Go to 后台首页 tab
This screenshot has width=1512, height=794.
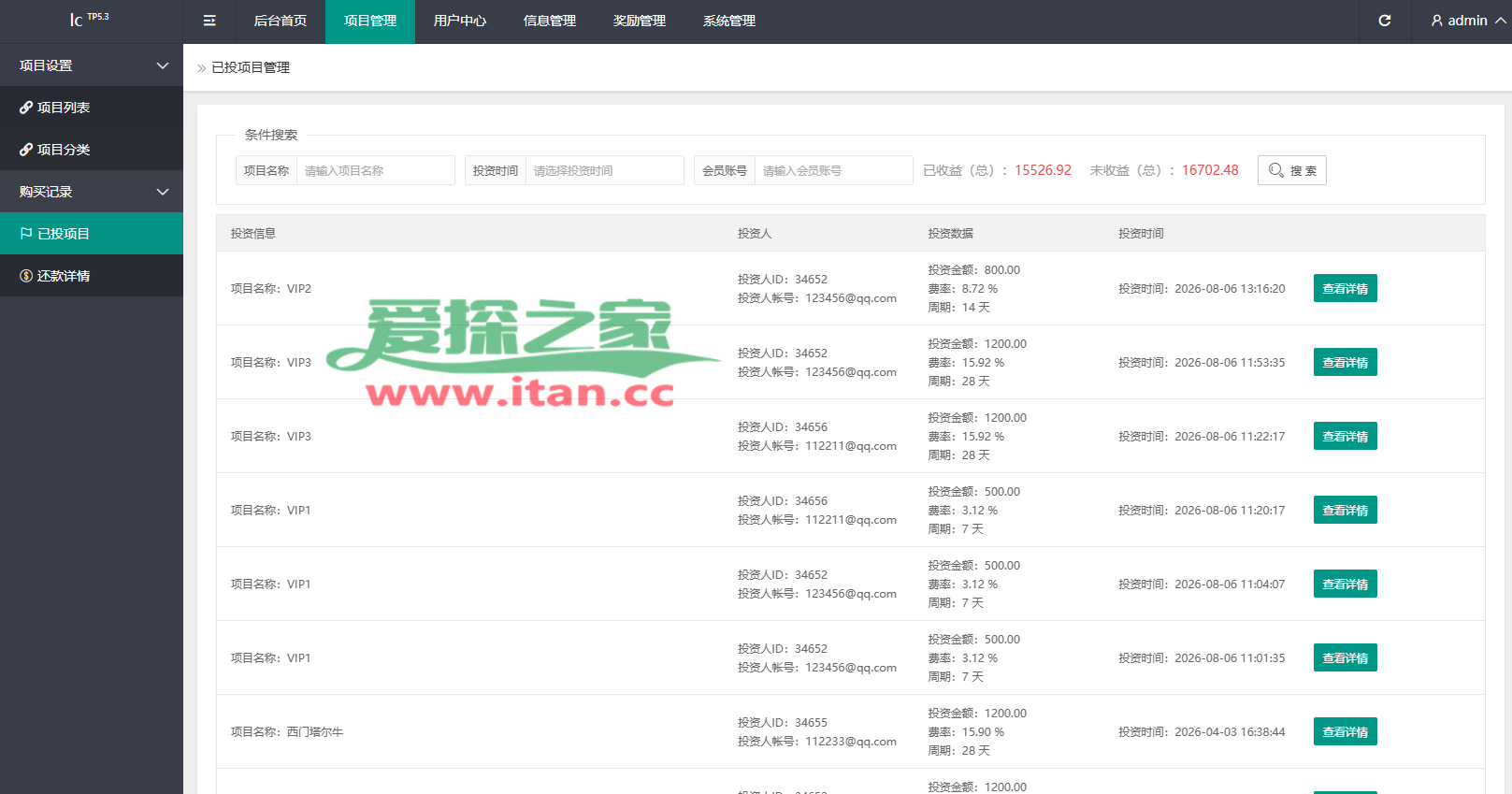tap(281, 21)
